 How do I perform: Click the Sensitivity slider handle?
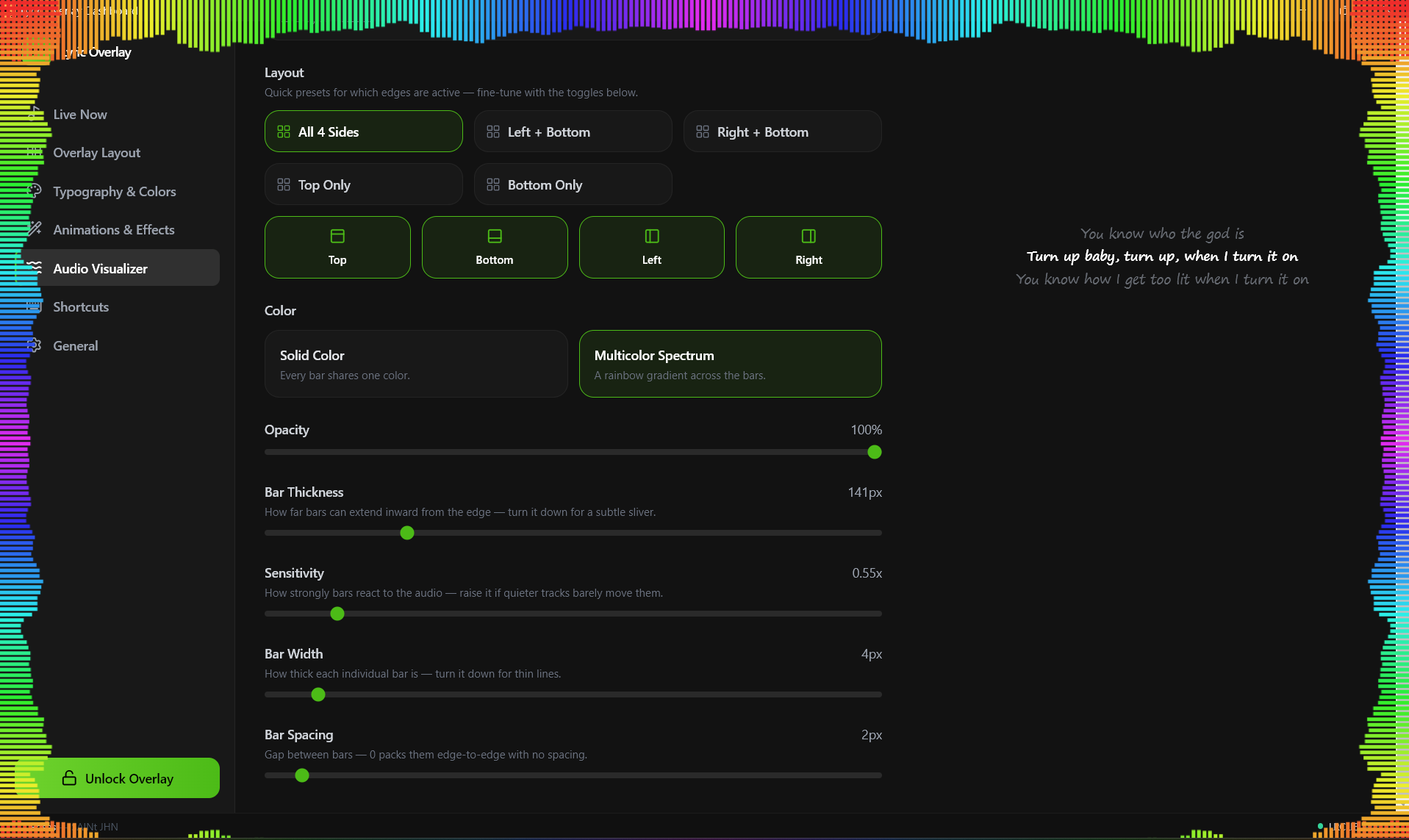[x=337, y=614]
